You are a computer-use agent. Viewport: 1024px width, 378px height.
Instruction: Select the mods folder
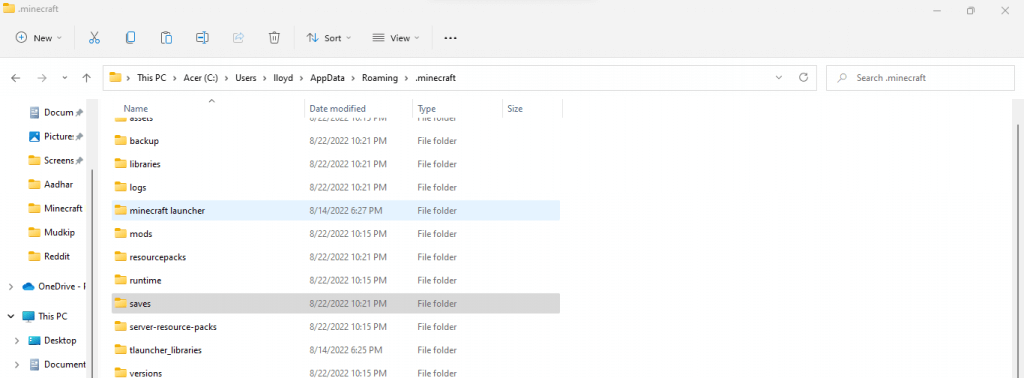pyautogui.click(x=336, y=234)
